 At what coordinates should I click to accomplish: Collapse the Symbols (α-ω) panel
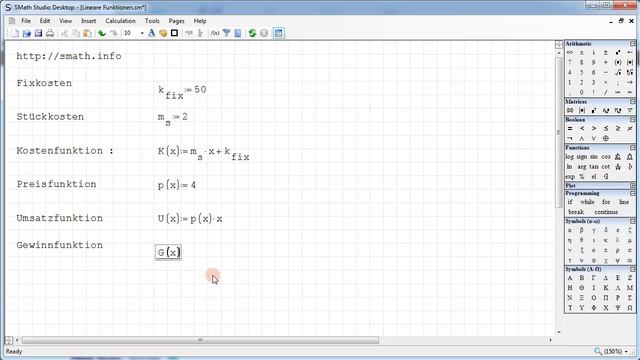pyautogui.click(x=632, y=222)
